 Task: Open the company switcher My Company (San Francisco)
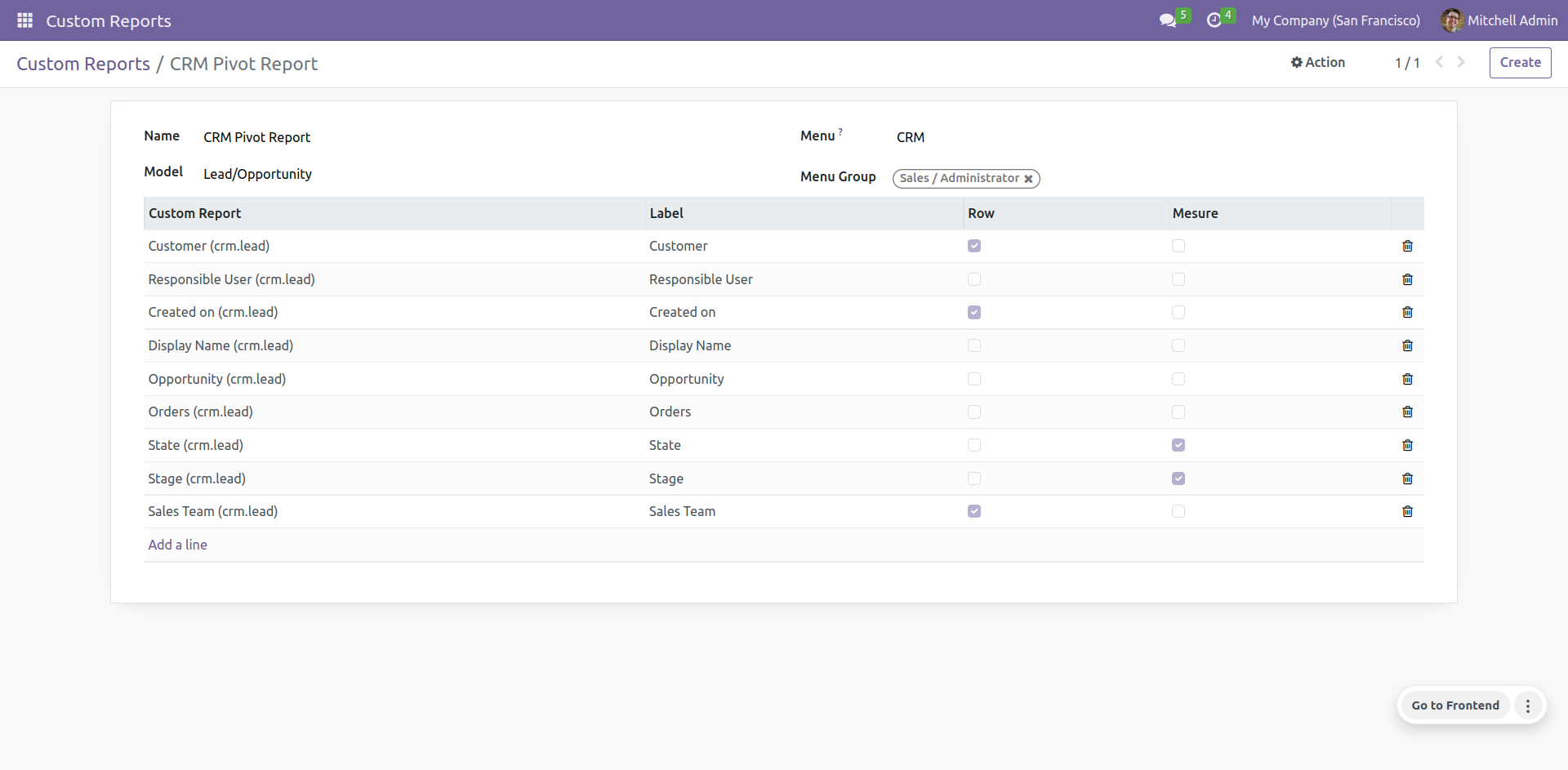[1335, 20]
